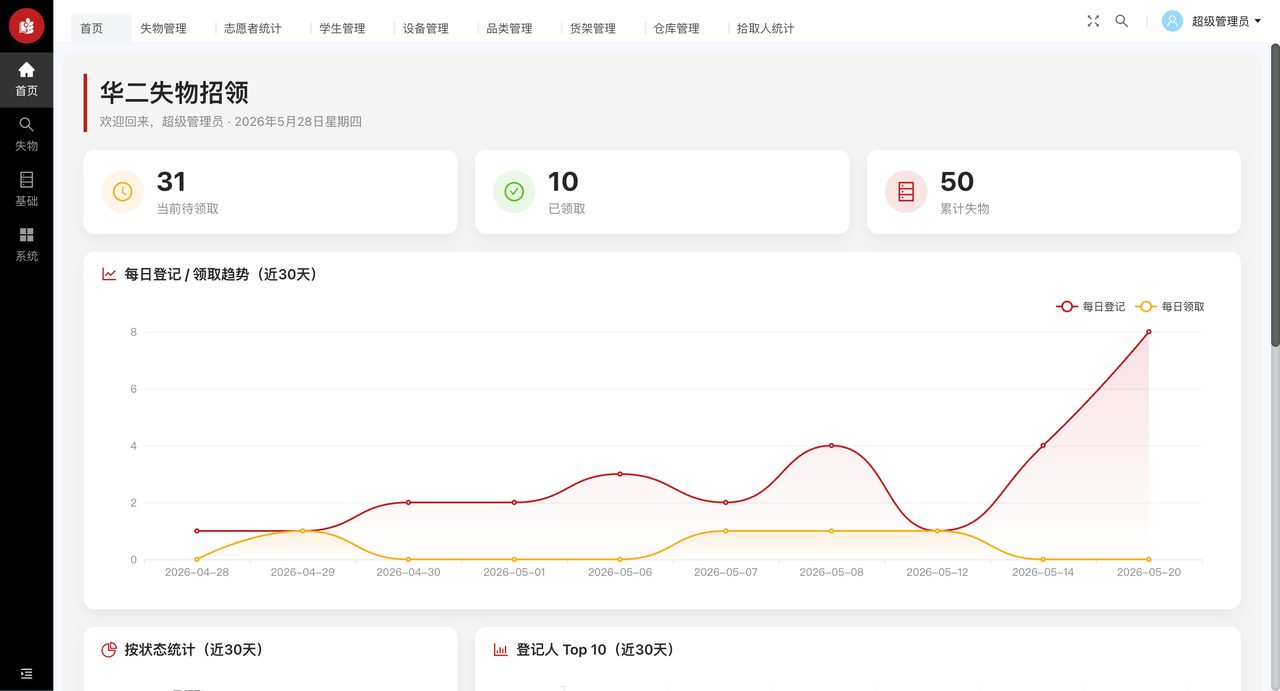Click the 已领取 card label

(567, 209)
